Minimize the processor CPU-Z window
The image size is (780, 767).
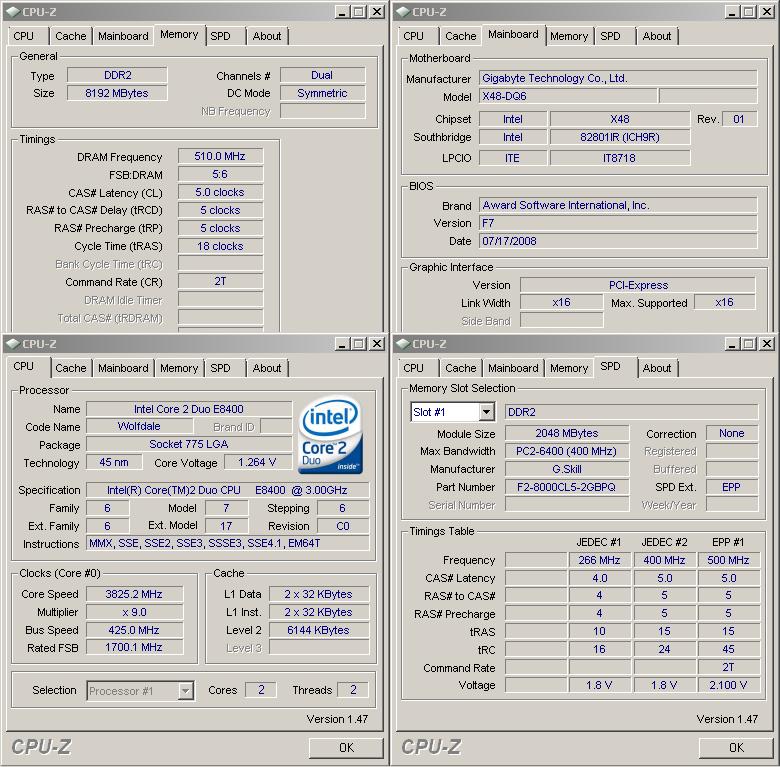point(341,344)
